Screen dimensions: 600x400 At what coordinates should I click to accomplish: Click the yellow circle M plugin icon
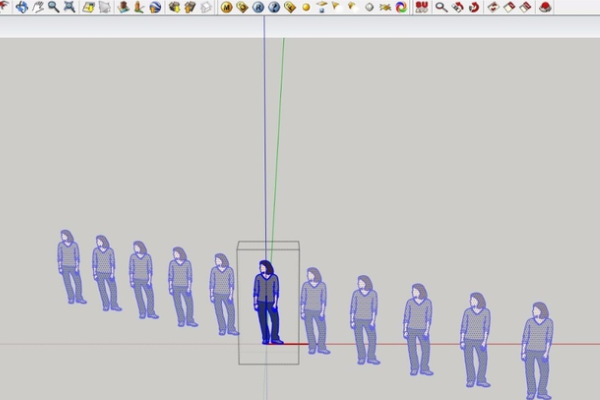click(227, 7)
